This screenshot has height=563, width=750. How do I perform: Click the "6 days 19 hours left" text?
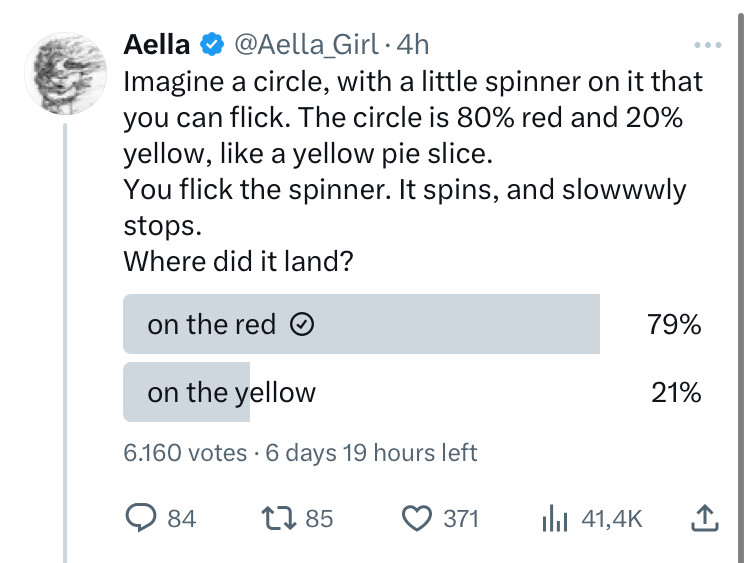(369, 452)
